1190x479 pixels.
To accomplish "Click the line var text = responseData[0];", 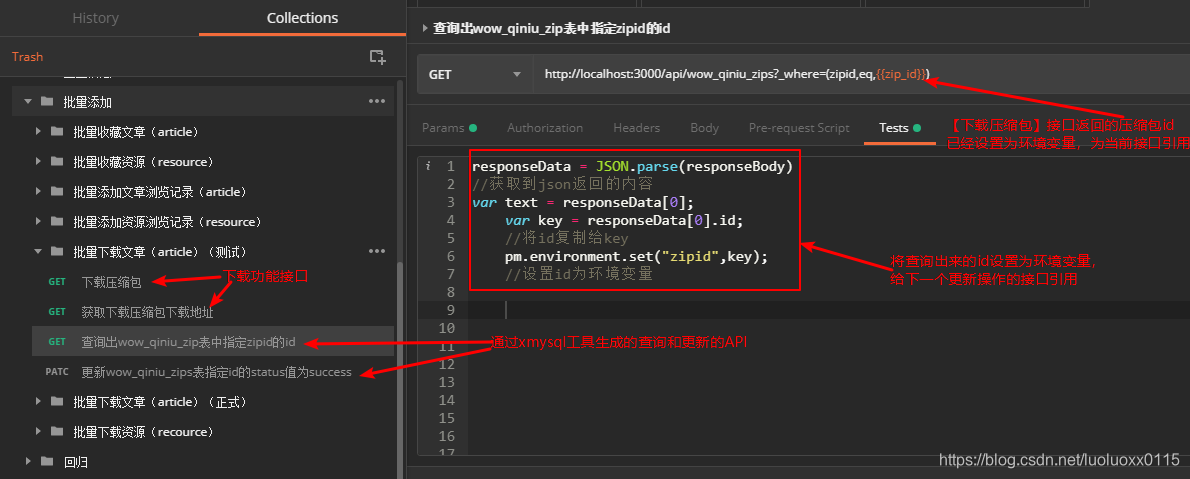I will 583,202.
